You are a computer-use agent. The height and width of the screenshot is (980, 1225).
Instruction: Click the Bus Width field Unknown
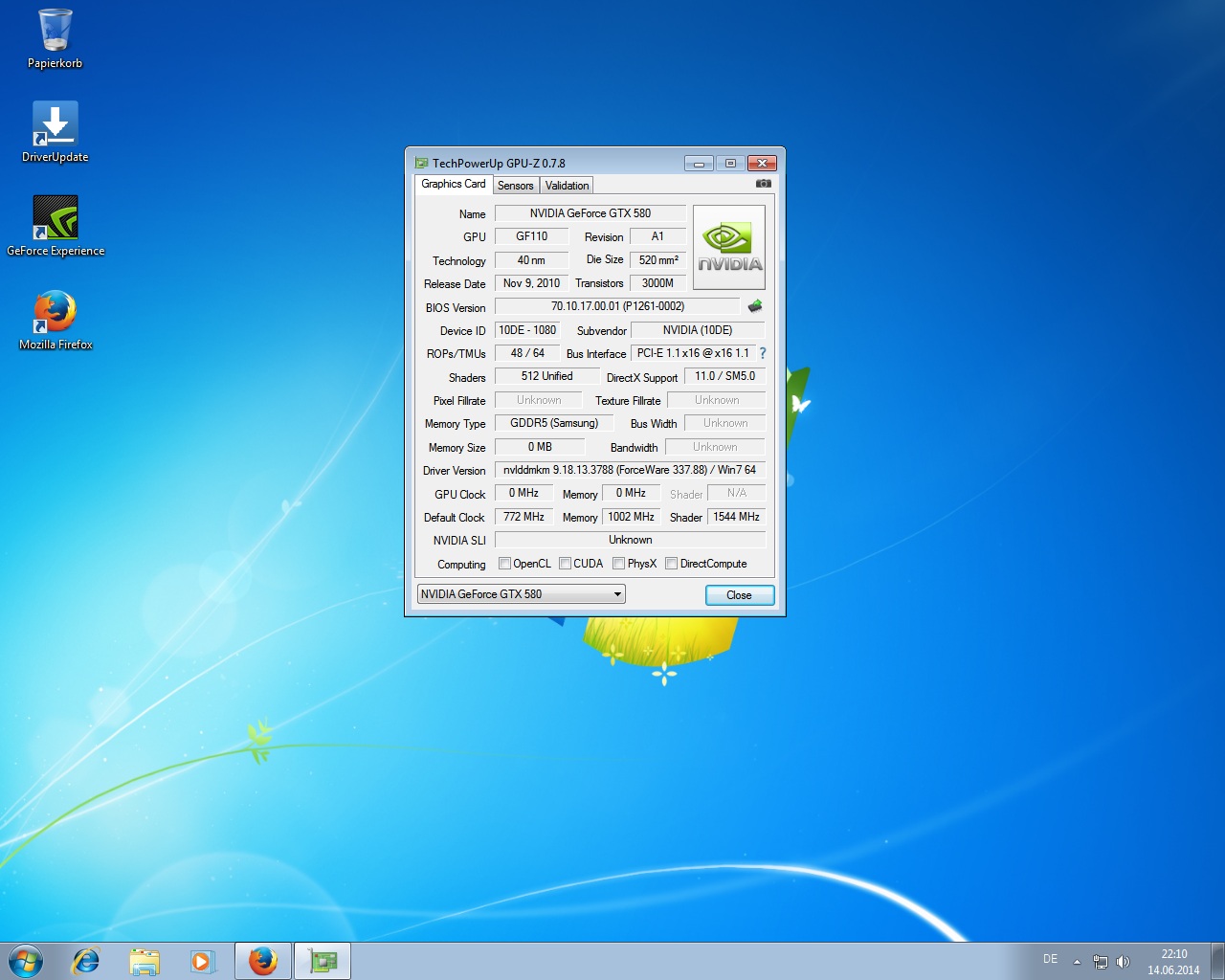[x=725, y=423]
